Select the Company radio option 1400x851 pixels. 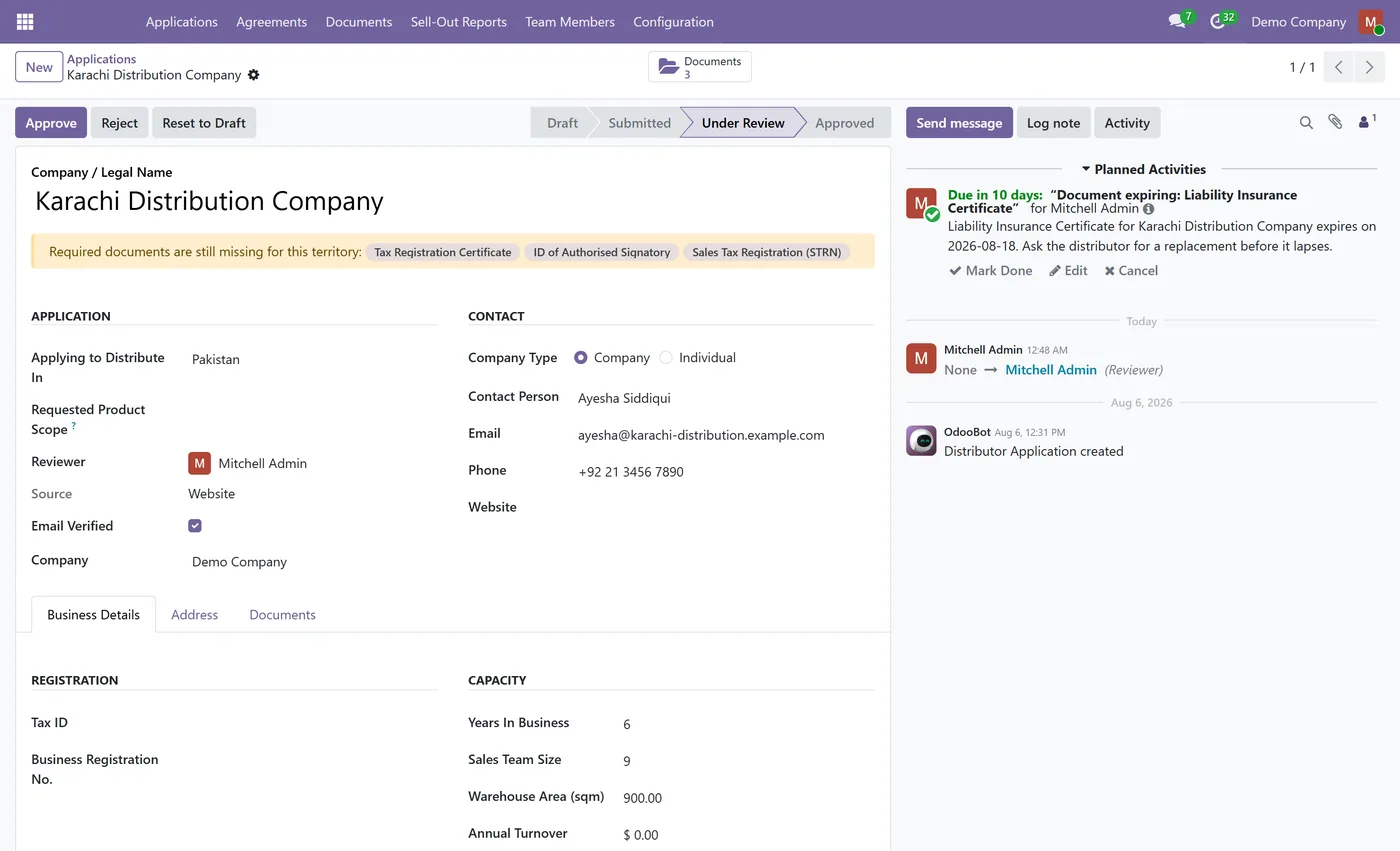point(581,358)
